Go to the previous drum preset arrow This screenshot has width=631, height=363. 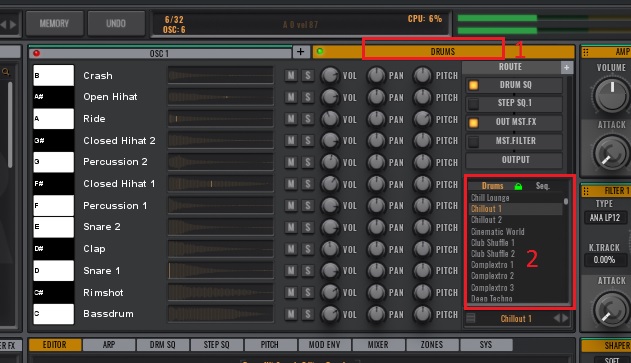[x=557, y=318]
